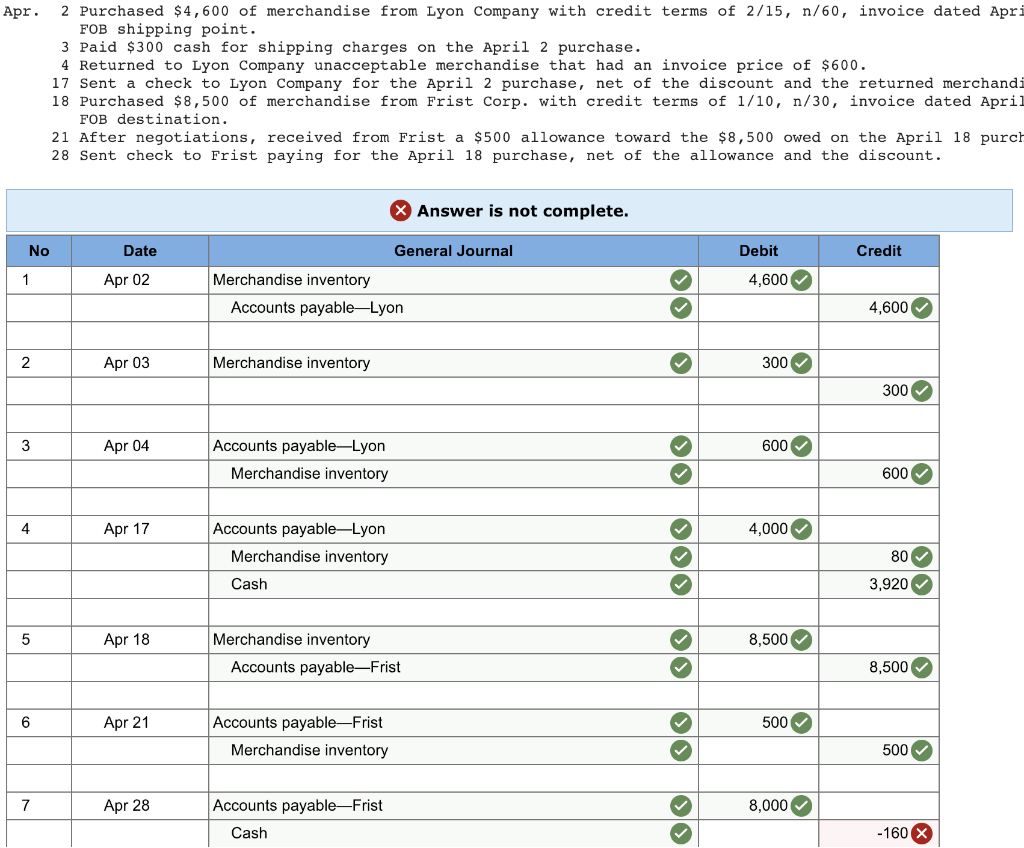The height and width of the screenshot is (848, 1024).
Task: Click green check beside Apr 02 Merchandise inventory account
Action: [x=680, y=280]
